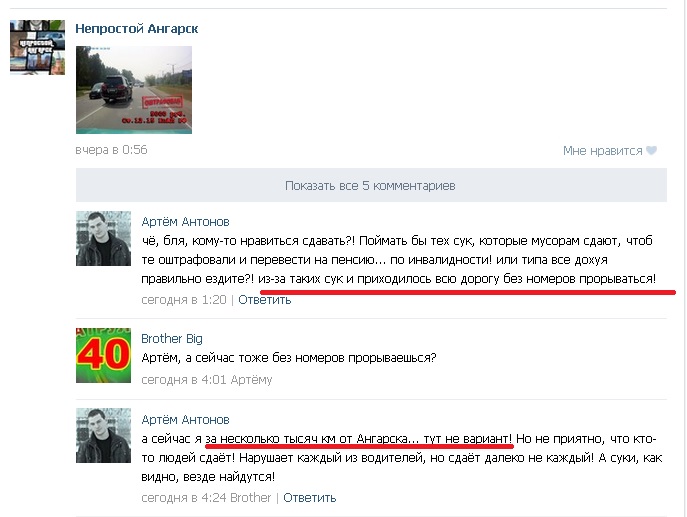This screenshot has height=517, width=687.
Task: Open the Brother Big profile name link
Action: tap(172, 339)
